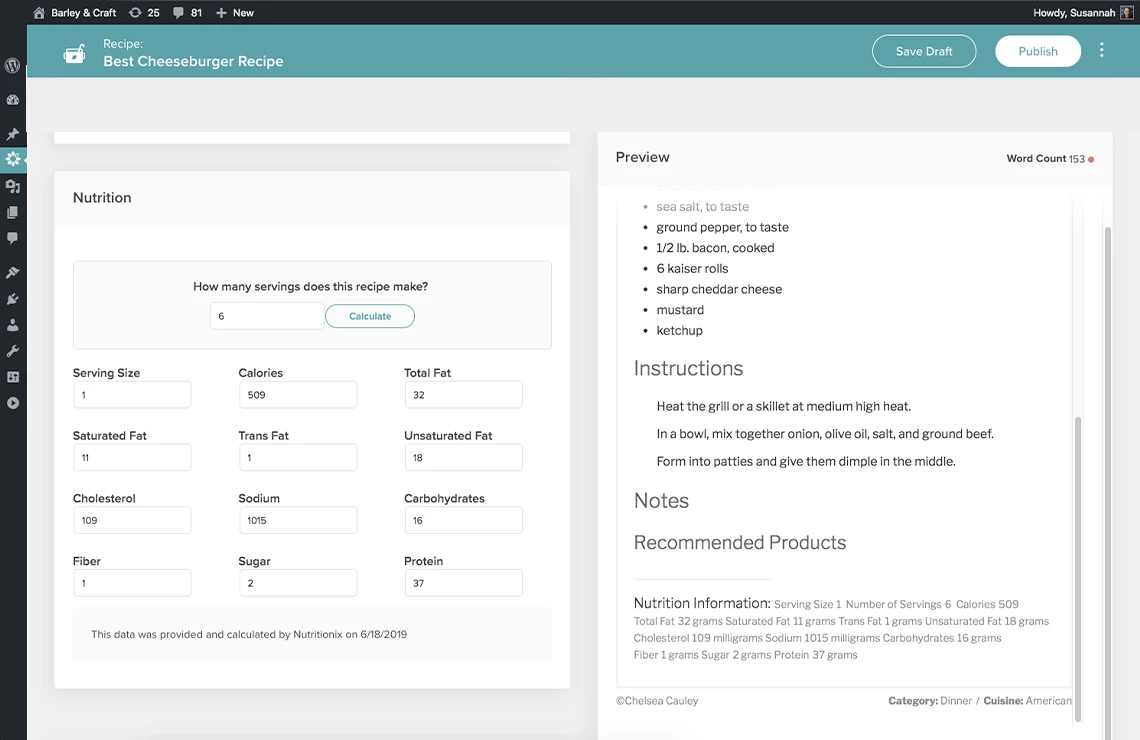Viewport: 1140px width, 740px height.
Task: Open the Media library icon
Action: [12, 186]
